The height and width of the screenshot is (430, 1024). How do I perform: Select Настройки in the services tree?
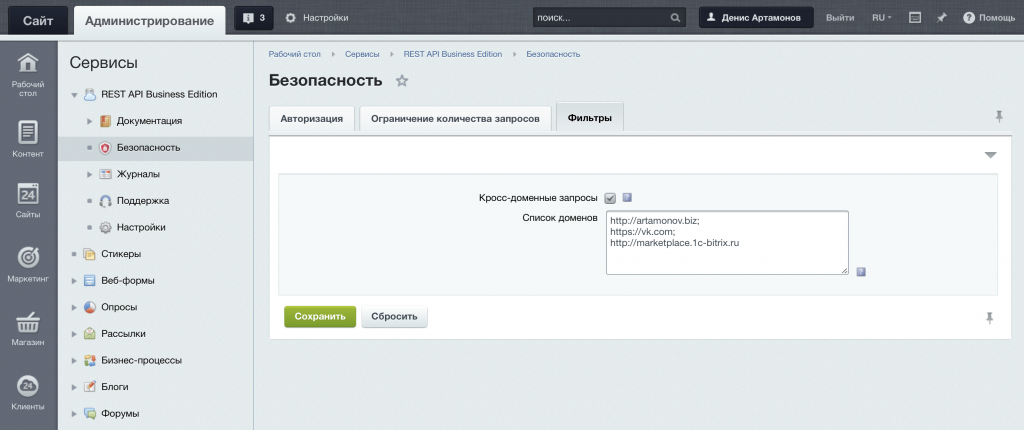click(x=140, y=227)
